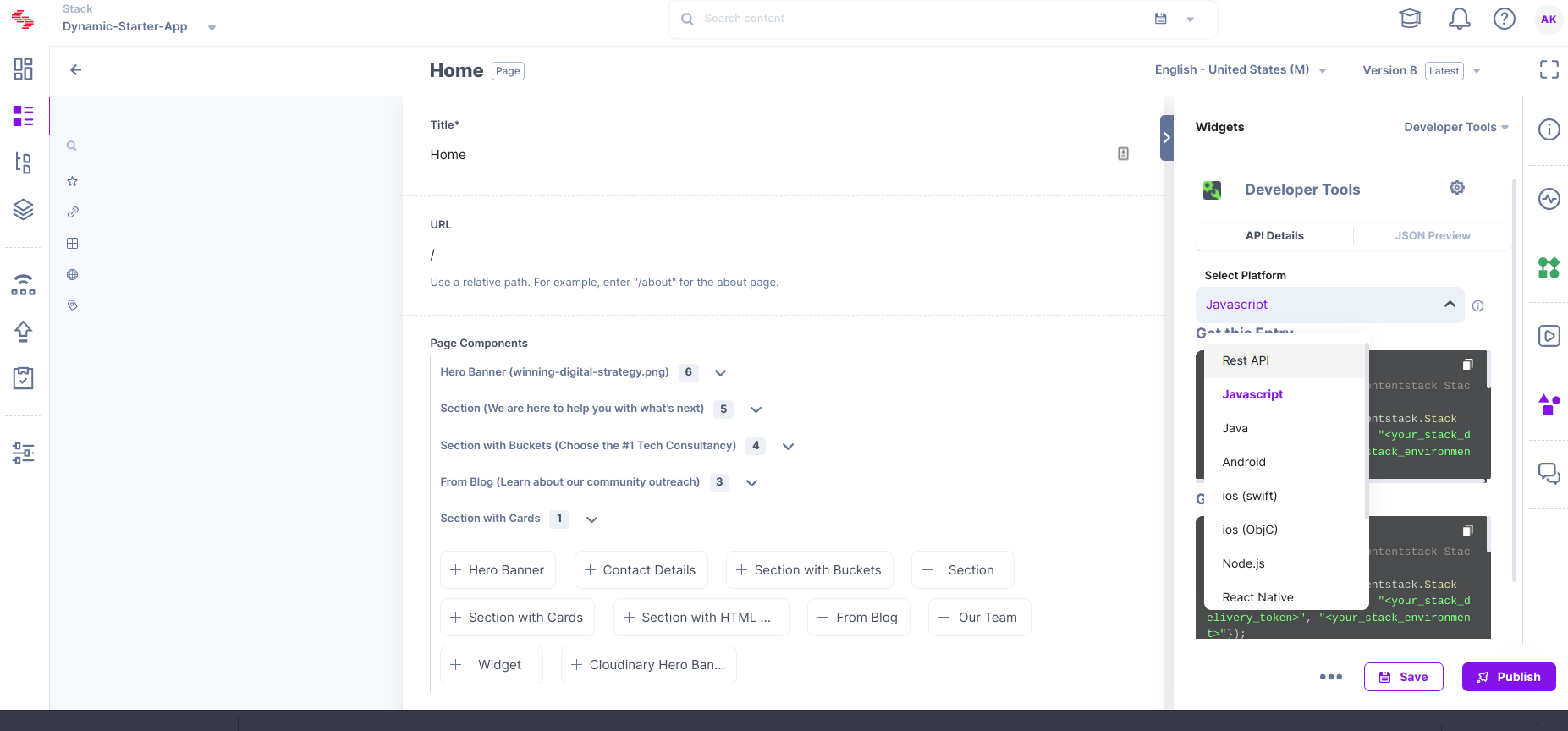Expand the From Blog component
This screenshot has width=1568, height=731.
752,482
